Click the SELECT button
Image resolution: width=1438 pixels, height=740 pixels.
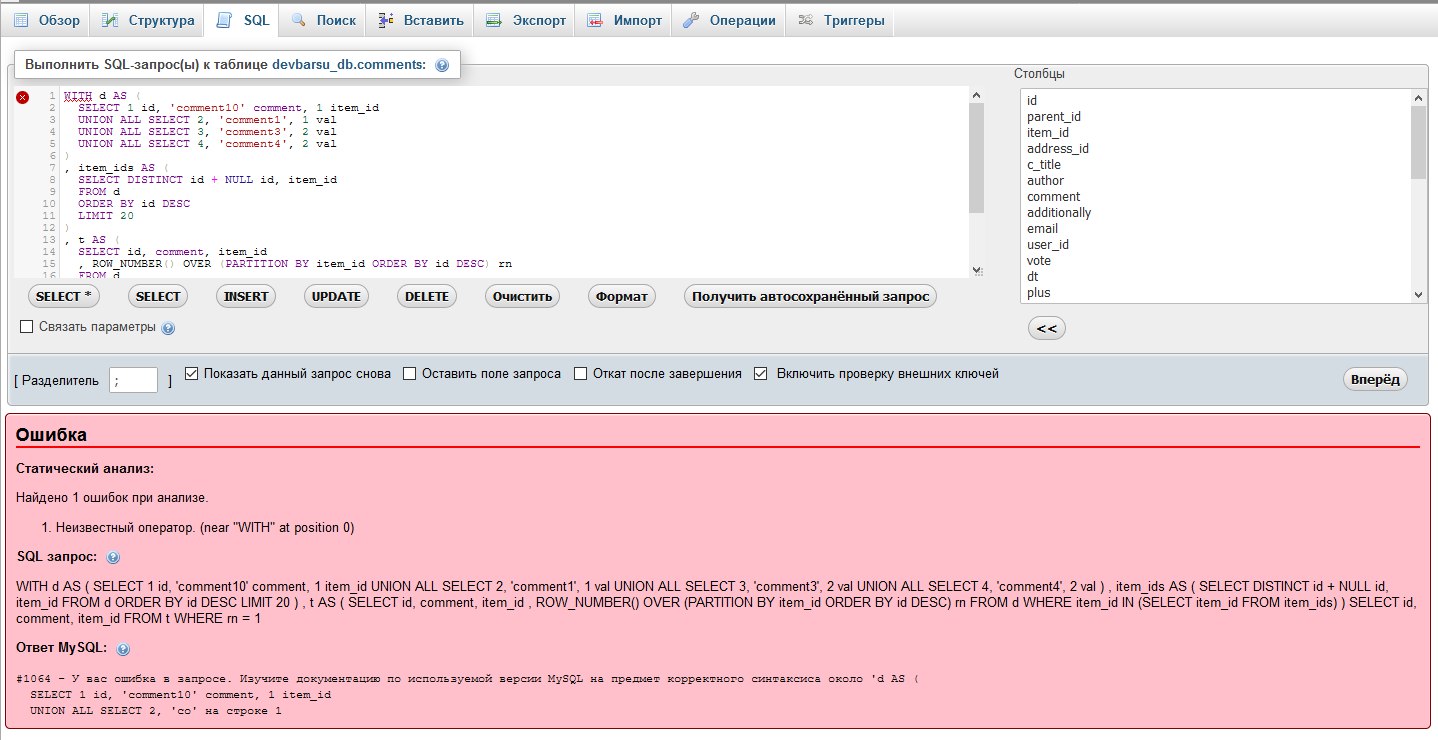(158, 296)
